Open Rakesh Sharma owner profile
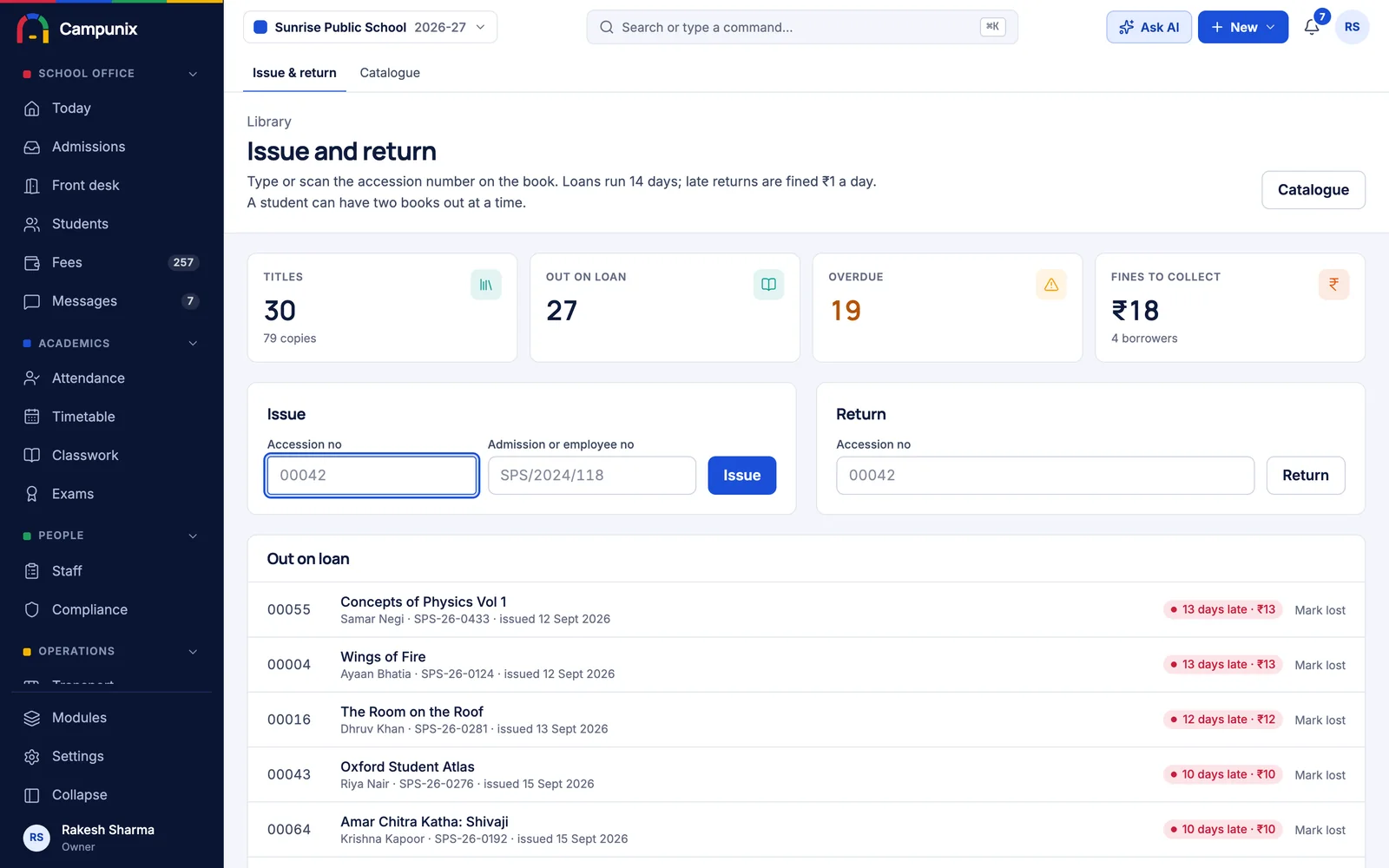 pyautogui.click(x=111, y=838)
